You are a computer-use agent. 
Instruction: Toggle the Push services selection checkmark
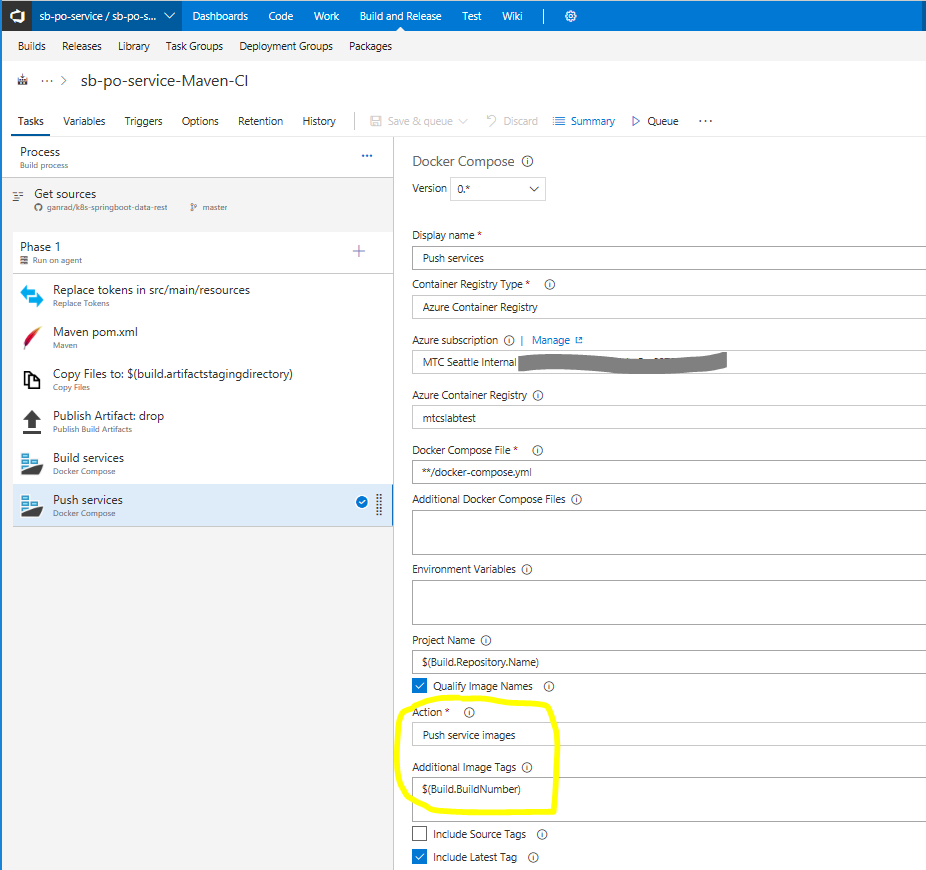[362, 502]
